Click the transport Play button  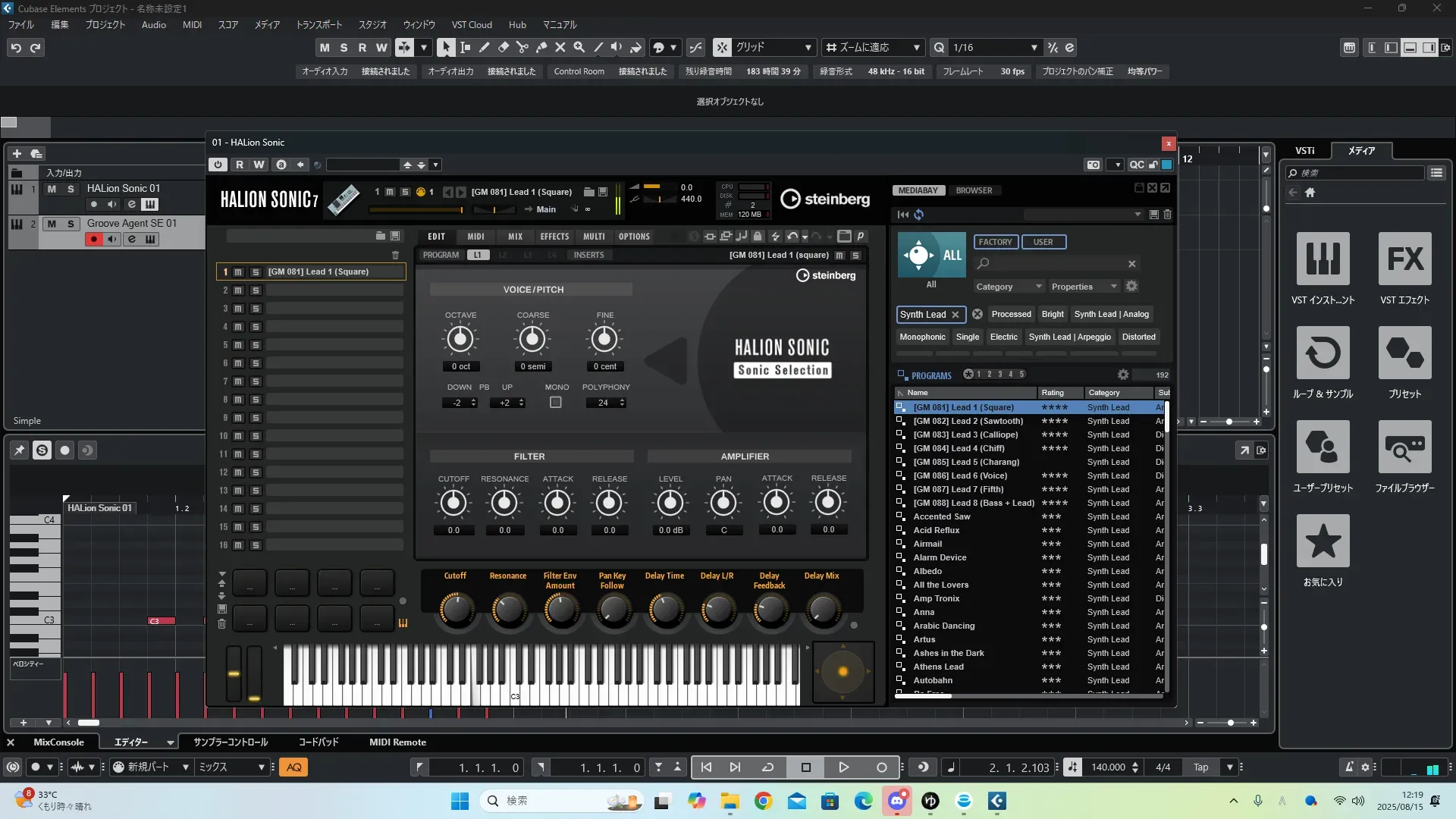843,767
